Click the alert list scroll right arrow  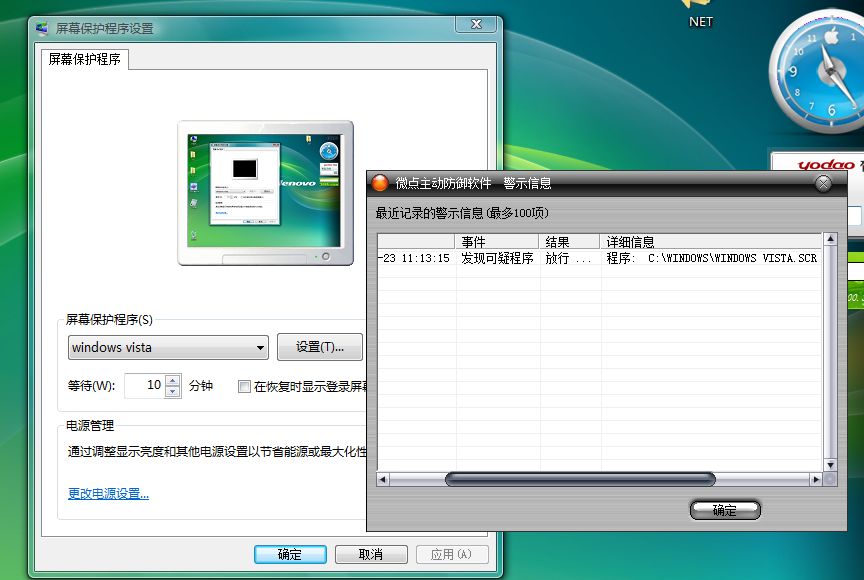(x=816, y=480)
